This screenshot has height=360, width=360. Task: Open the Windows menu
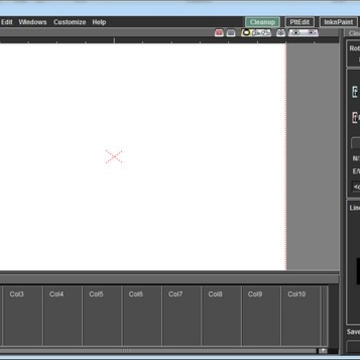[33, 22]
